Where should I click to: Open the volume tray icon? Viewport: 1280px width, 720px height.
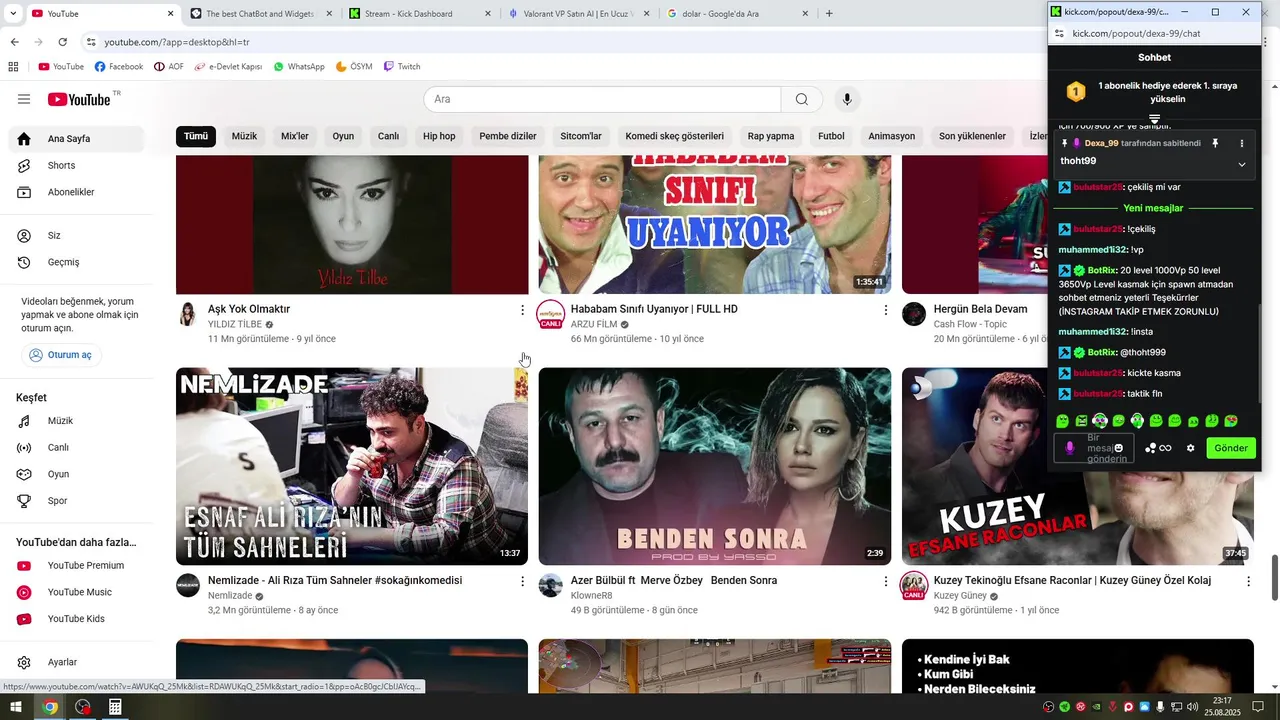pos(1192,707)
